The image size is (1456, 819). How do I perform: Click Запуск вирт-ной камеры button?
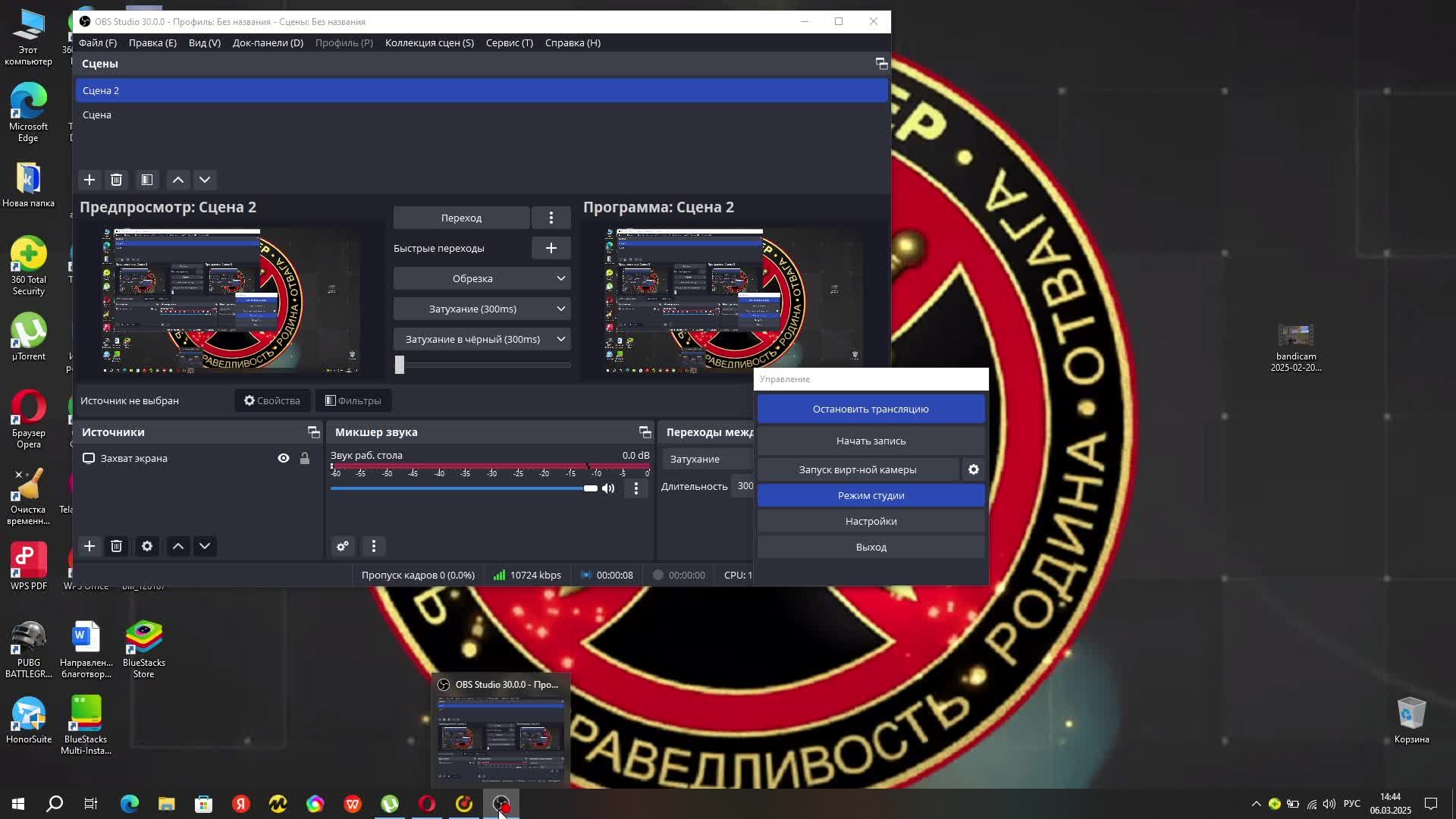pyautogui.click(x=858, y=469)
